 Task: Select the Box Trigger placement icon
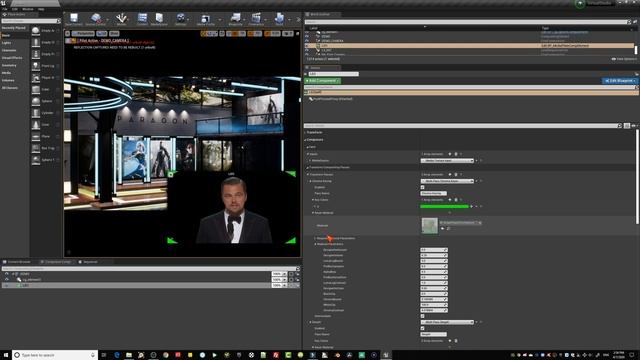tap(36, 148)
